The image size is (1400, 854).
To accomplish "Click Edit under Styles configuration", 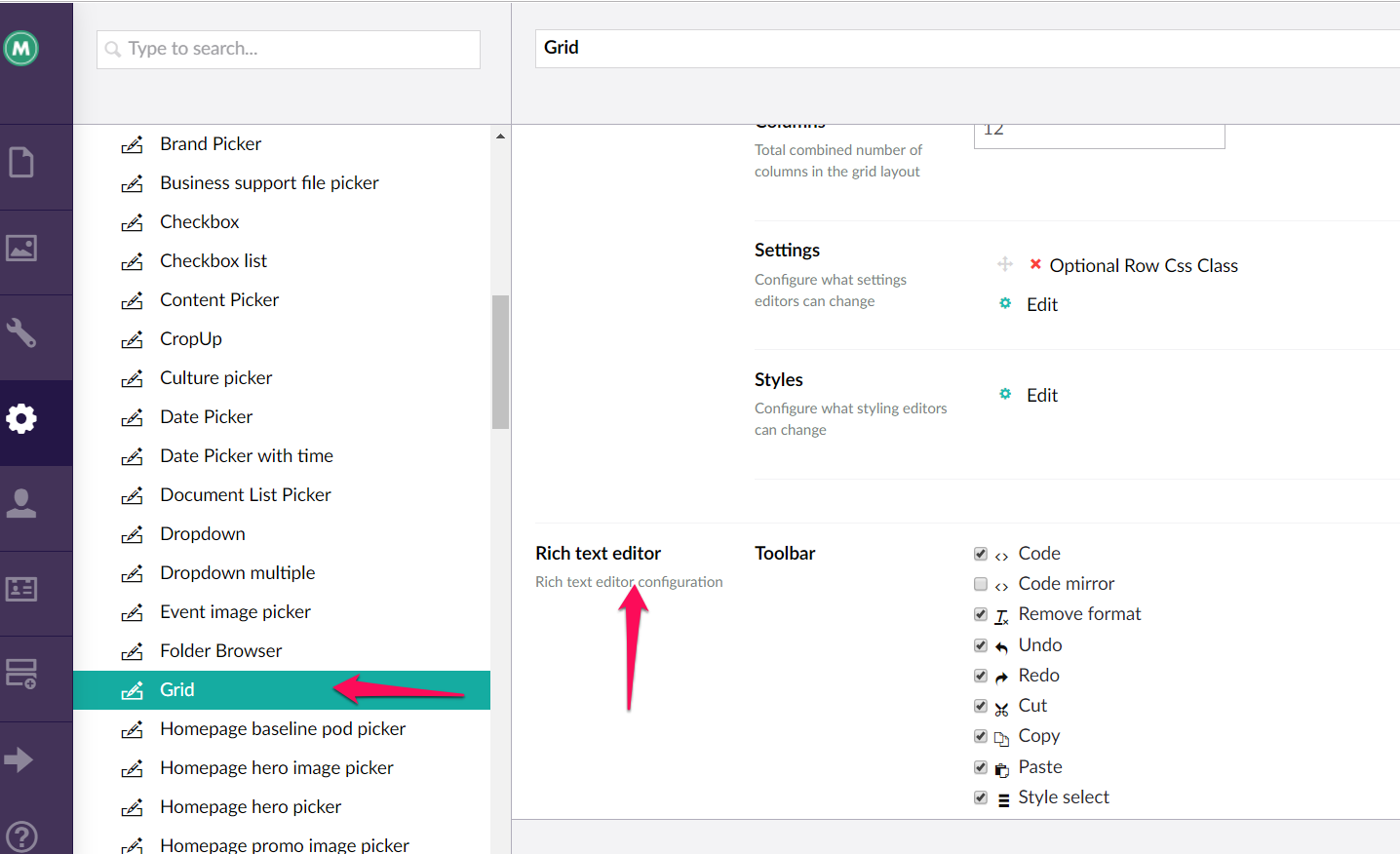I will point(1041,396).
